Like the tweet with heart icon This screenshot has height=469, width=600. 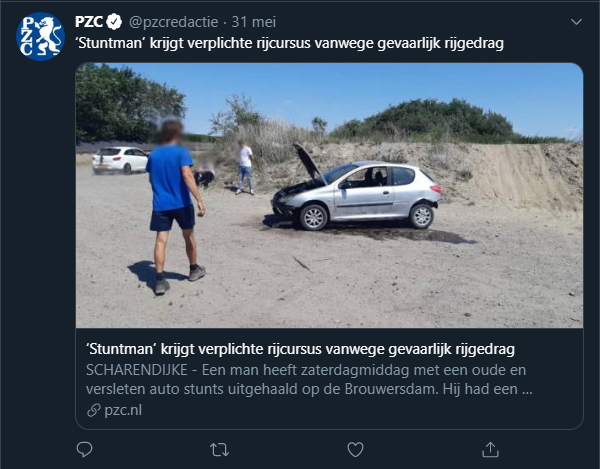click(x=355, y=450)
